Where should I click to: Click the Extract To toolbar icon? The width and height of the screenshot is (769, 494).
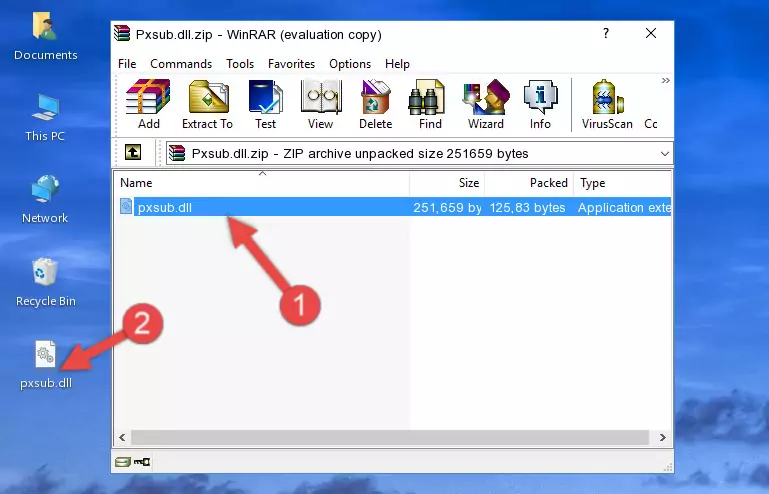point(207,104)
